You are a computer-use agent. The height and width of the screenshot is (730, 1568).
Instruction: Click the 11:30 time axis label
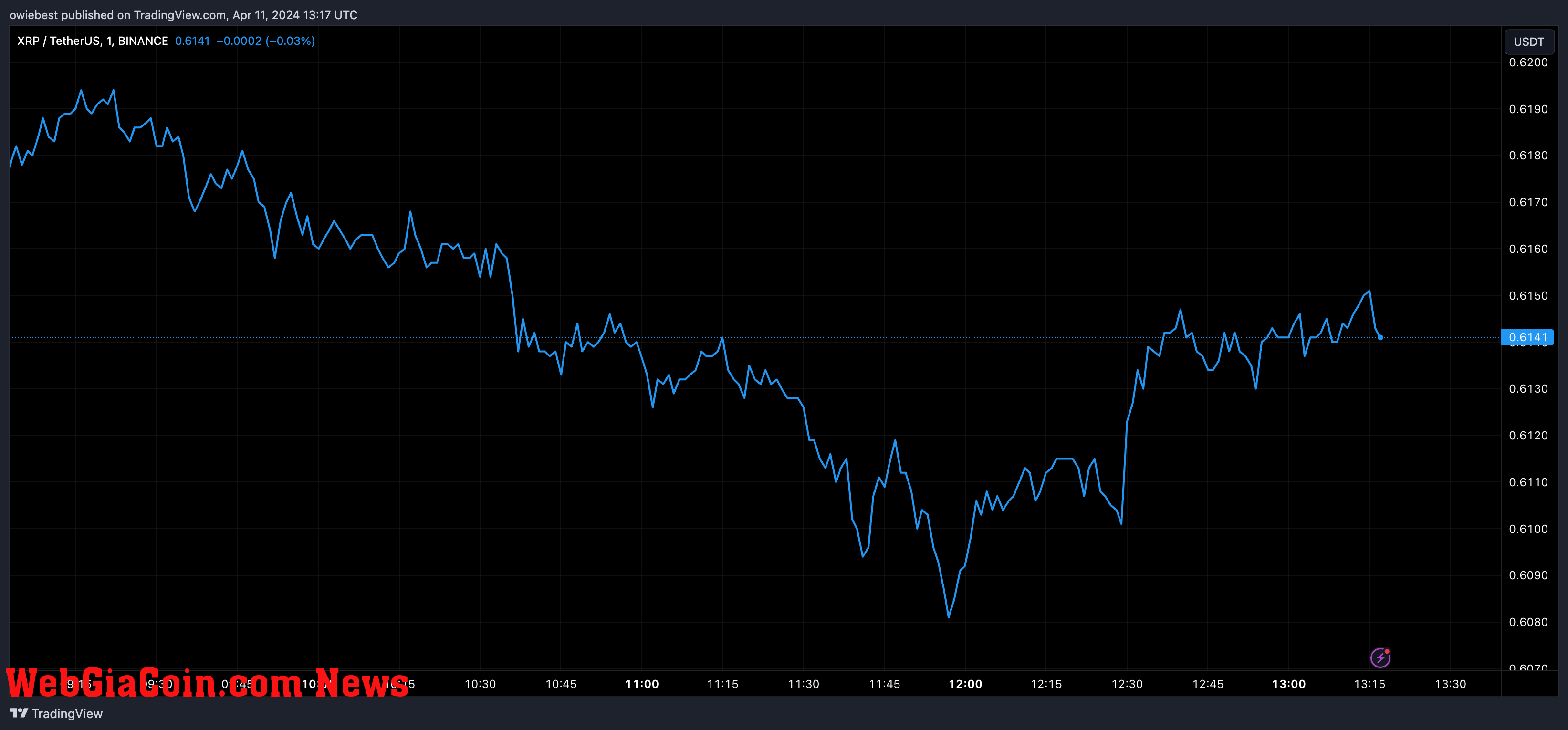click(804, 684)
